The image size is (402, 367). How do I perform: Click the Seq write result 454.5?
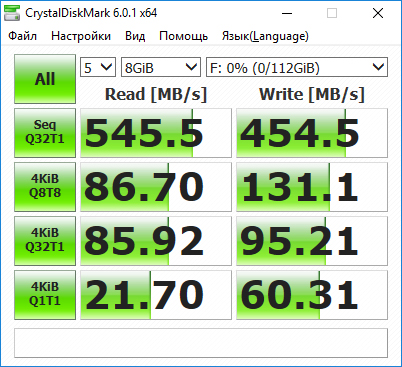pos(312,133)
